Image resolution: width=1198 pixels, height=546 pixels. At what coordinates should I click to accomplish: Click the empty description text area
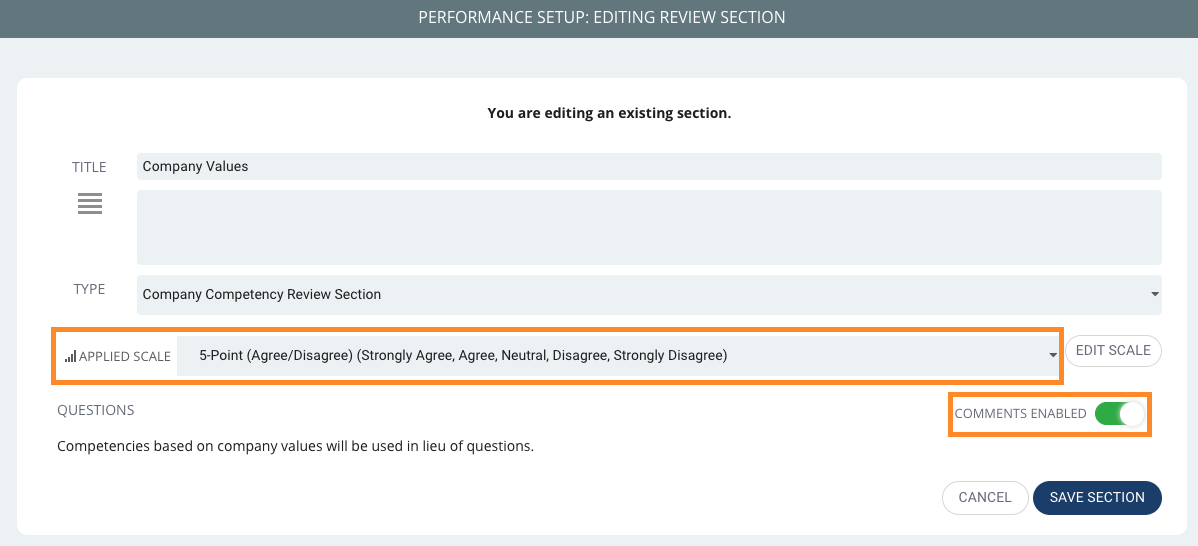(x=649, y=228)
